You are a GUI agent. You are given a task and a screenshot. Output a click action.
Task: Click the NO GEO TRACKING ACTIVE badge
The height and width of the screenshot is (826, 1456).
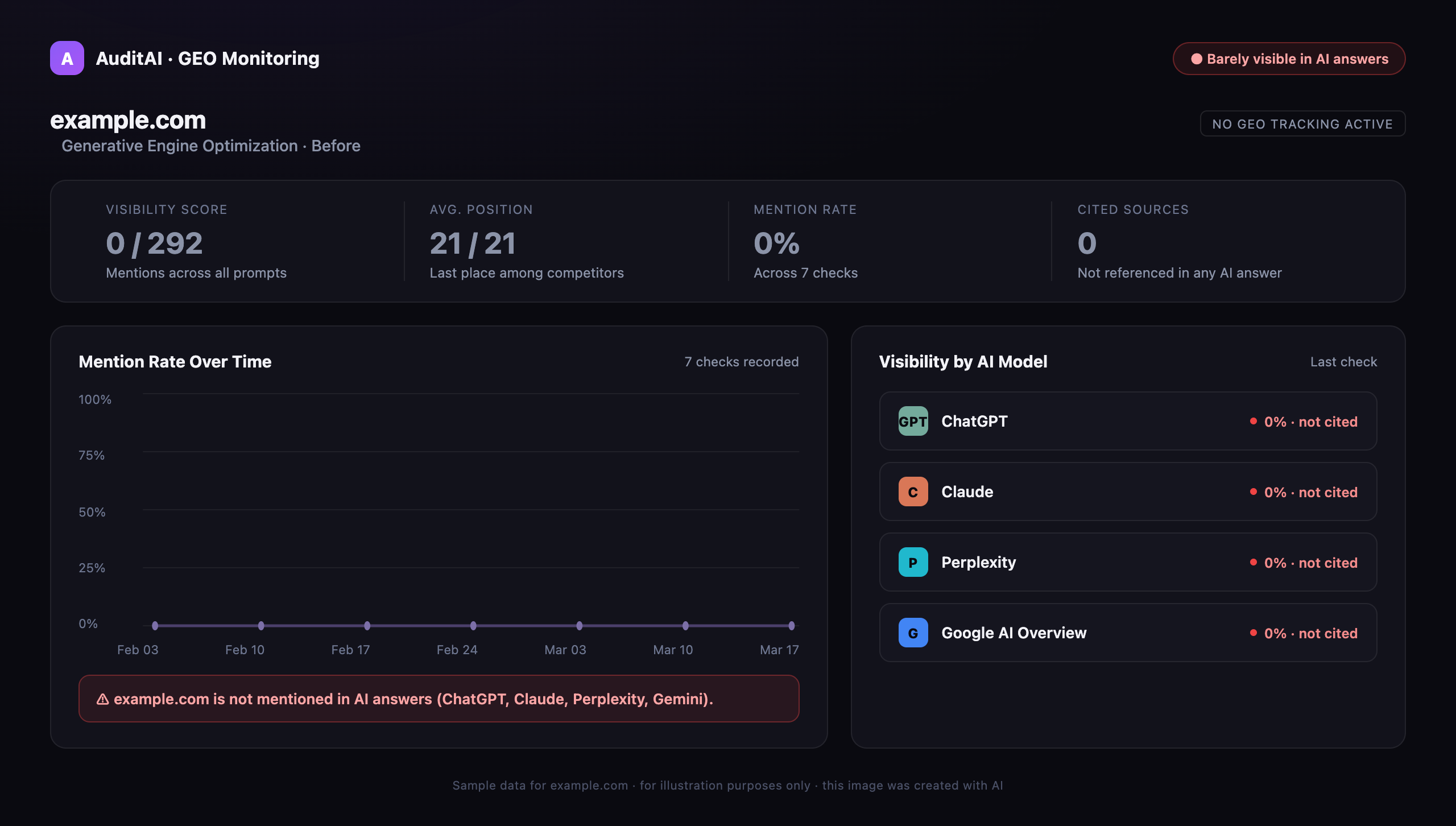click(1302, 123)
